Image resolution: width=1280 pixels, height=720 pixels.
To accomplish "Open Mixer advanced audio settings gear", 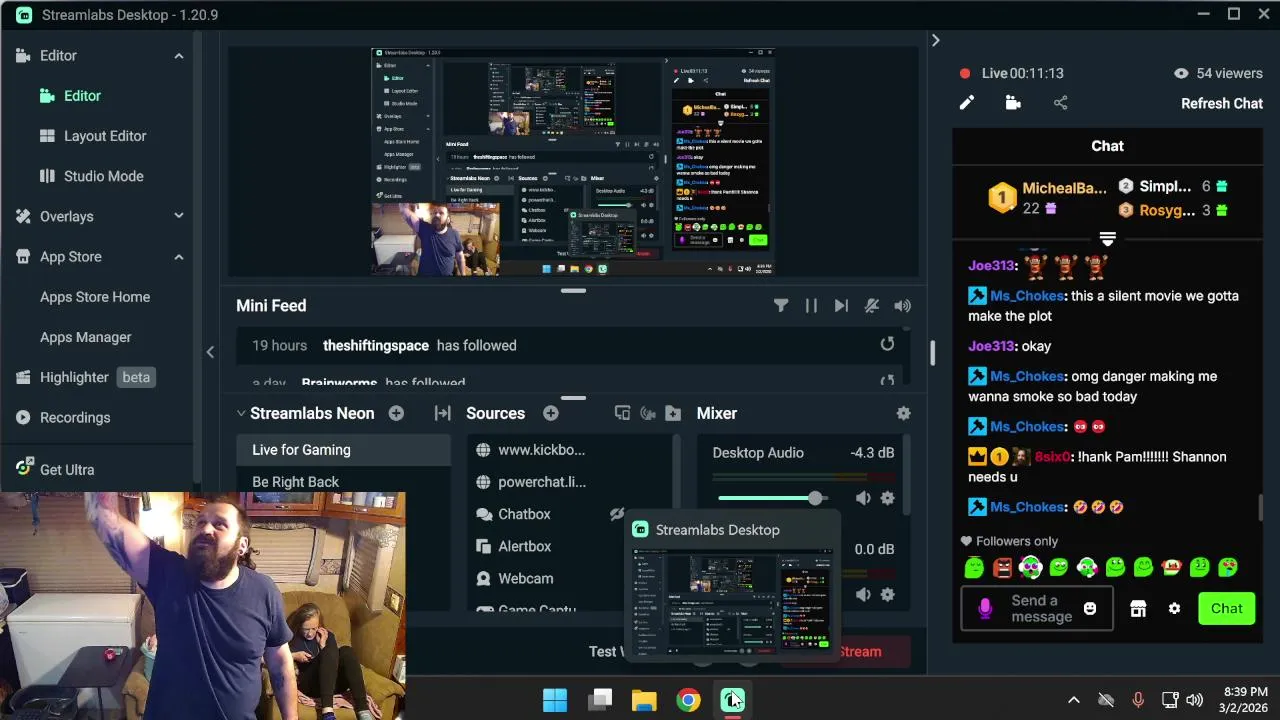I will [x=903, y=413].
